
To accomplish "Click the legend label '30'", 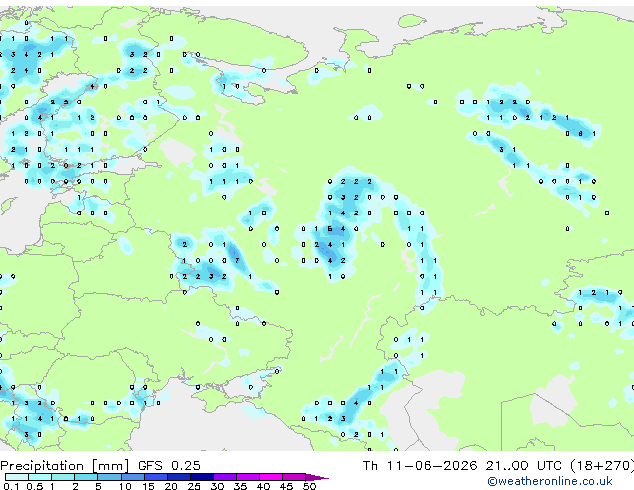I will pyautogui.click(x=217, y=486).
